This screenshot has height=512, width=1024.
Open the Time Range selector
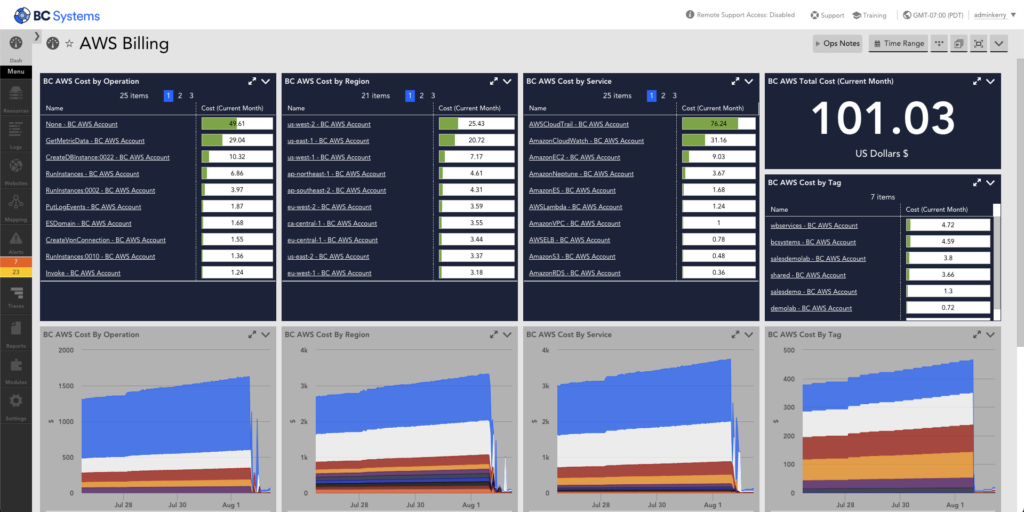pos(898,44)
